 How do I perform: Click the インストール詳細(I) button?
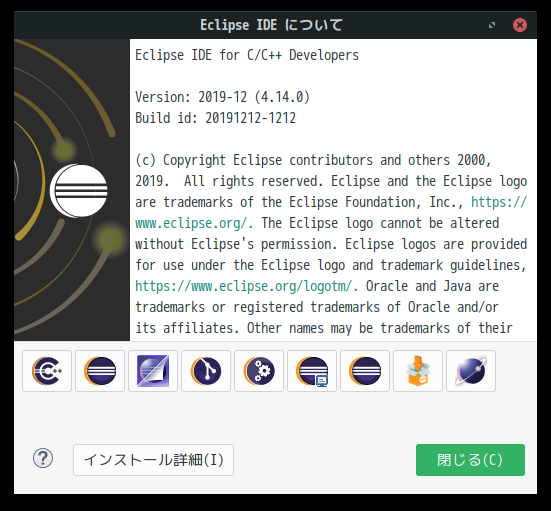154,460
